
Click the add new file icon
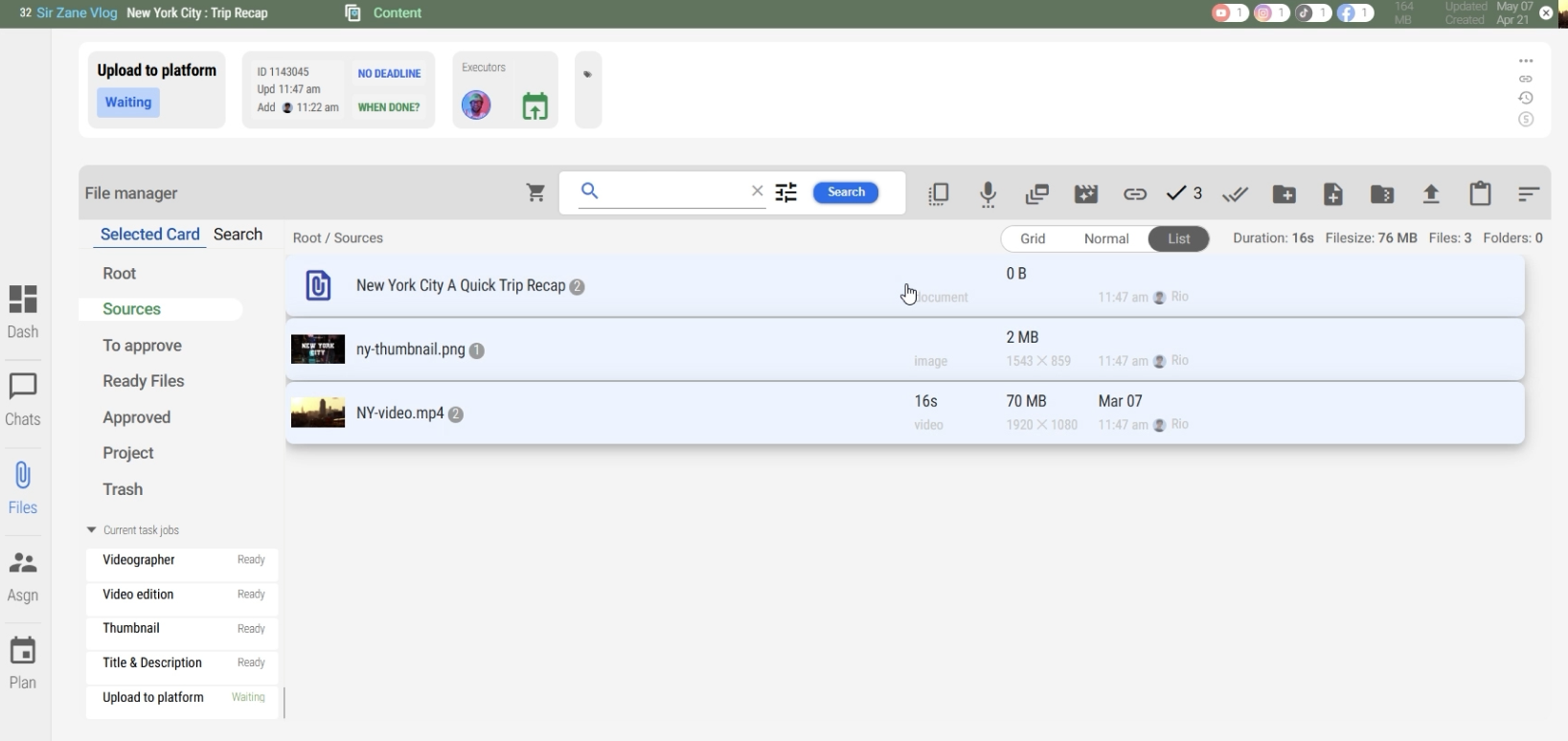(1333, 194)
